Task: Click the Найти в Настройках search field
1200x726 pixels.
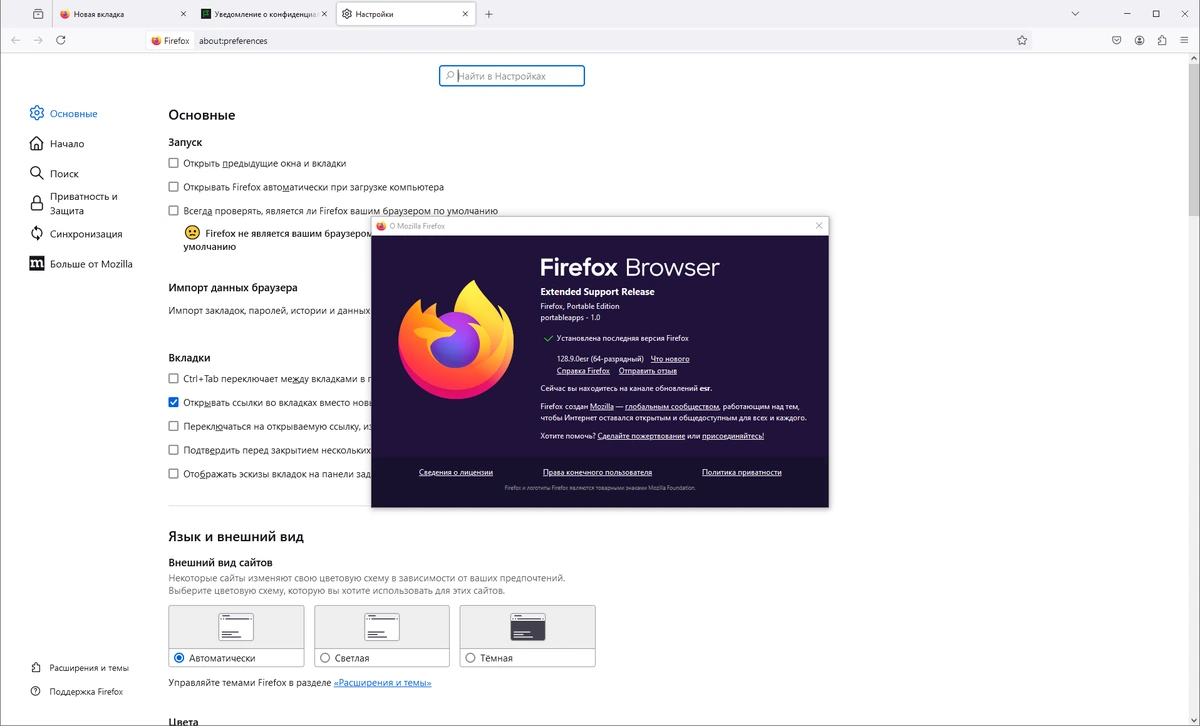Action: [x=512, y=76]
